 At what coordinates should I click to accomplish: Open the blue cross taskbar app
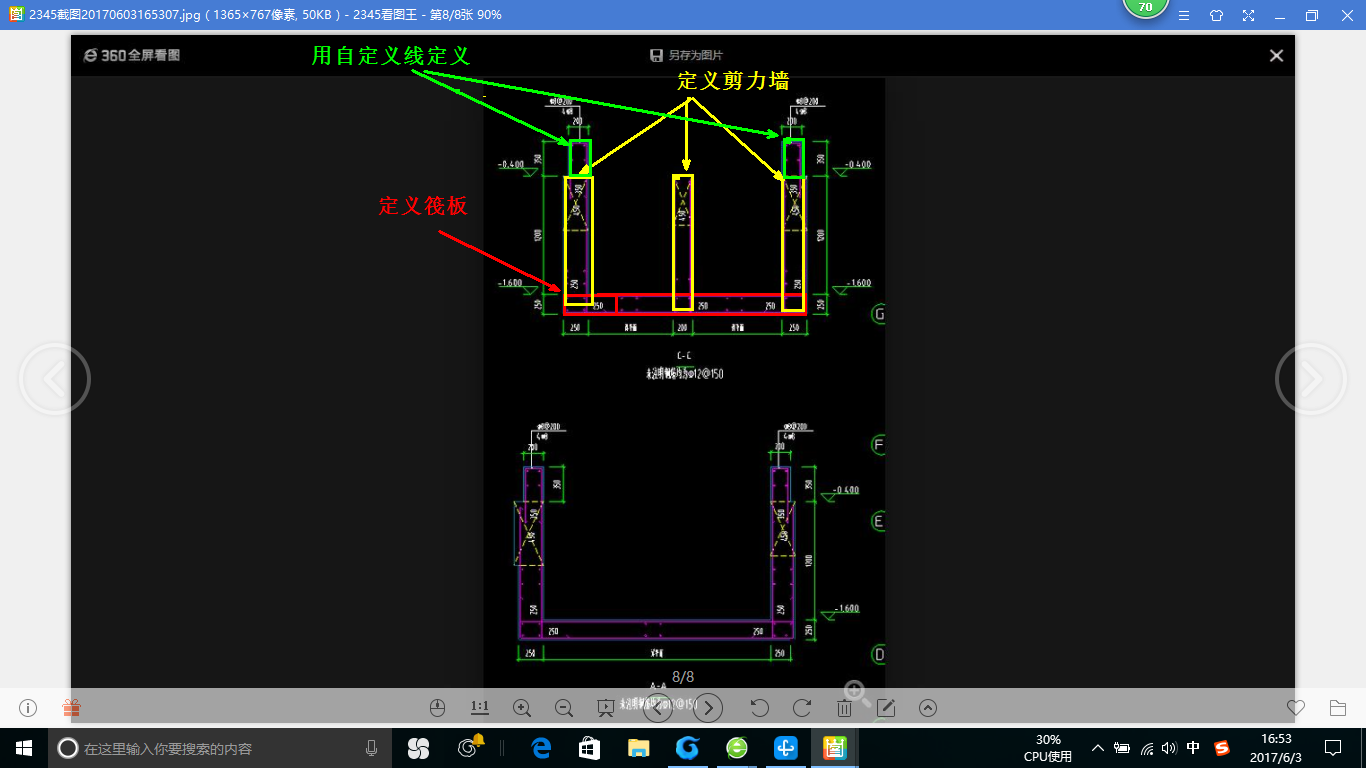coord(786,748)
